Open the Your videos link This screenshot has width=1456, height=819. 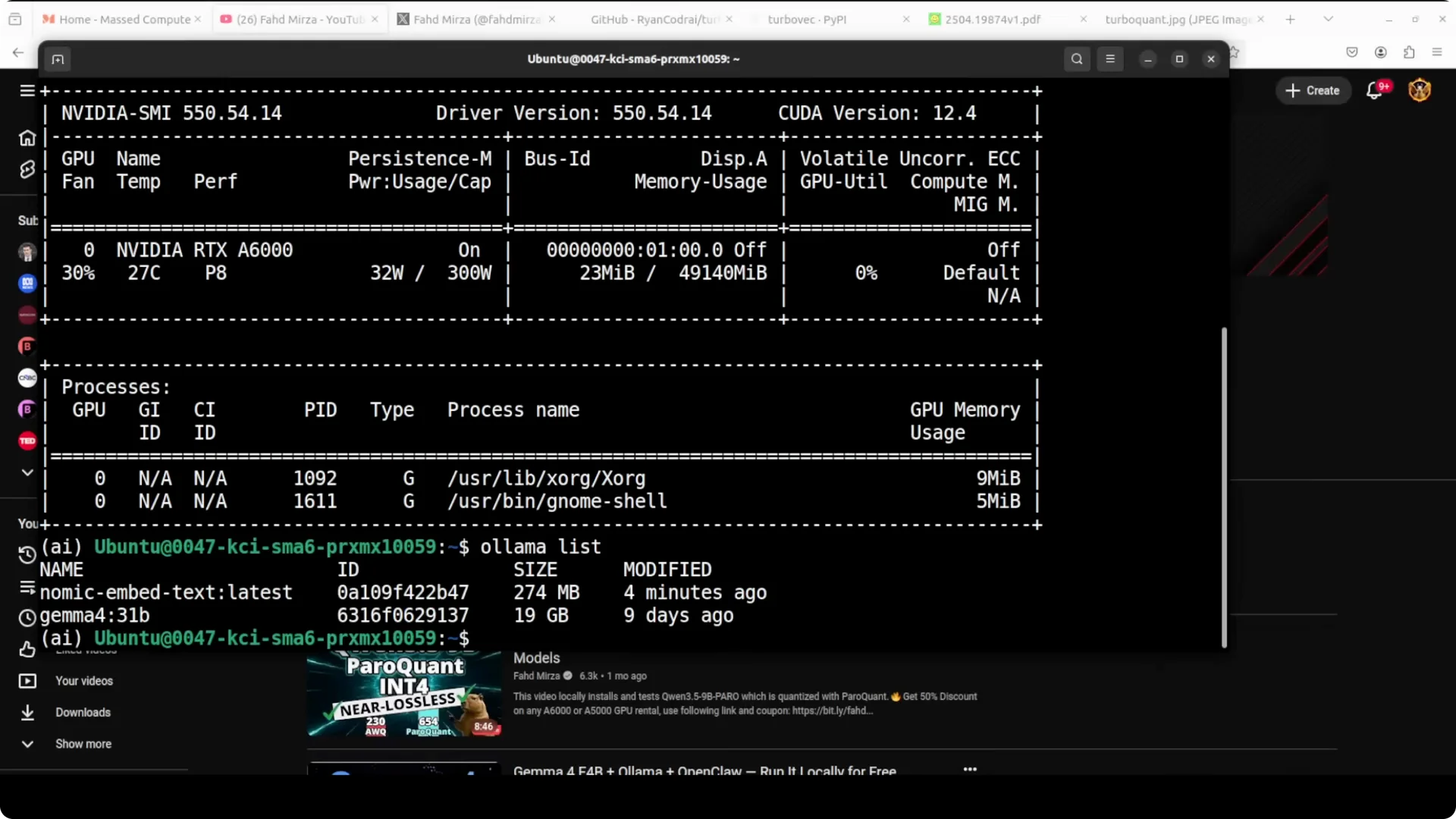coord(84,681)
